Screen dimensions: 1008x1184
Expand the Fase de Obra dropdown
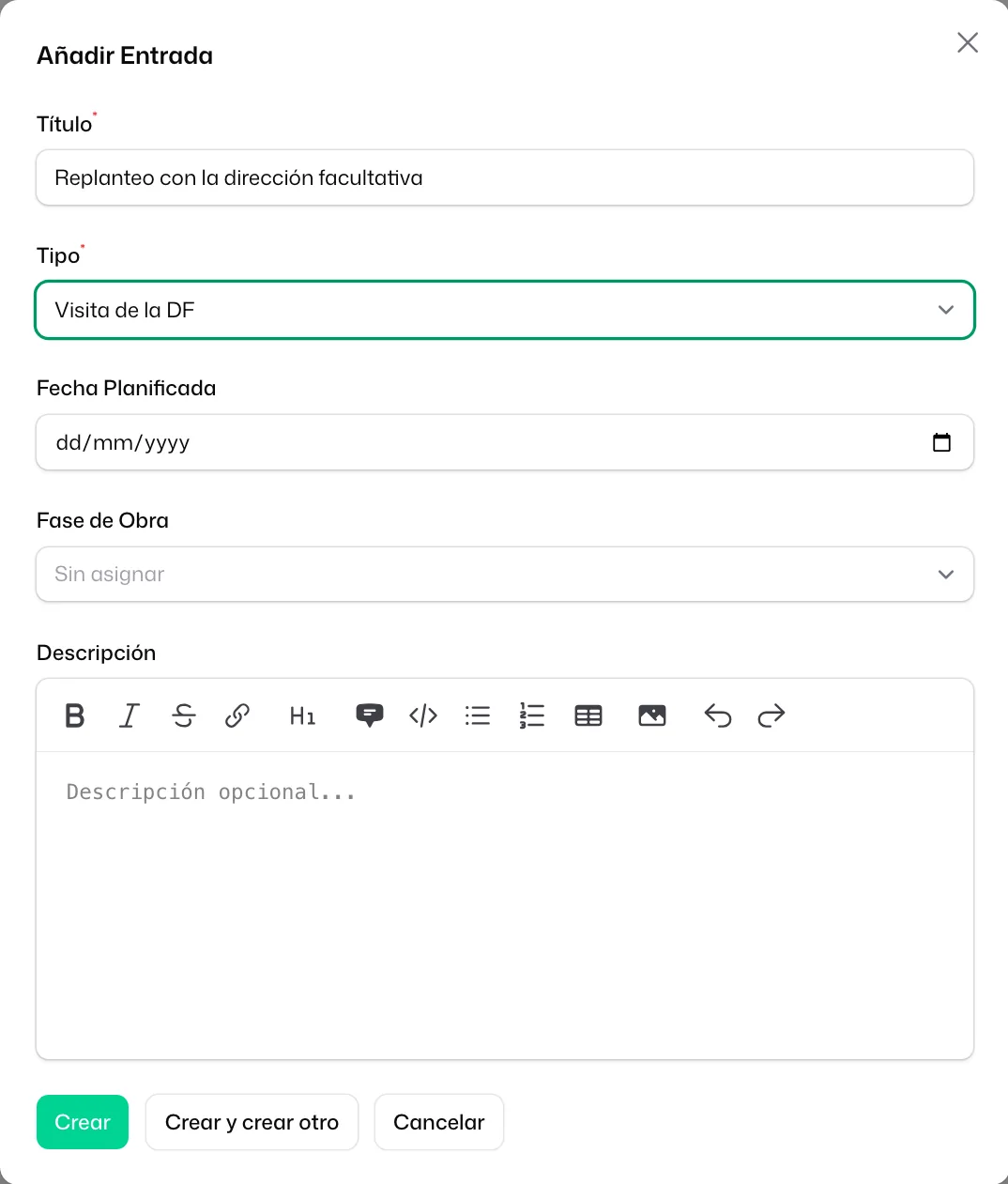click(x=505, y=574)
